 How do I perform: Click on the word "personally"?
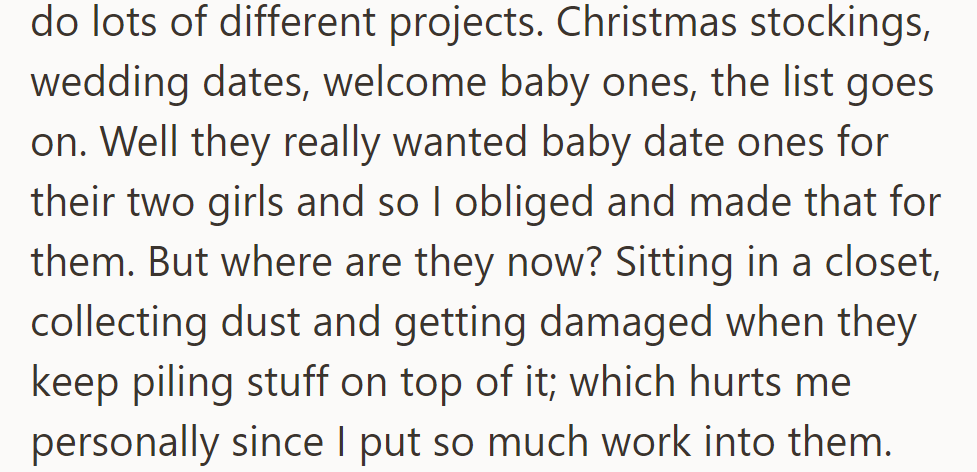123,442
